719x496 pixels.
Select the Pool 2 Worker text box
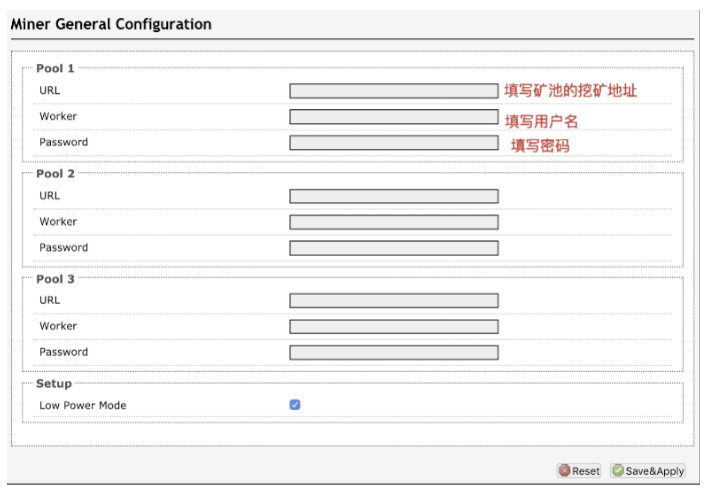(394, 222)
